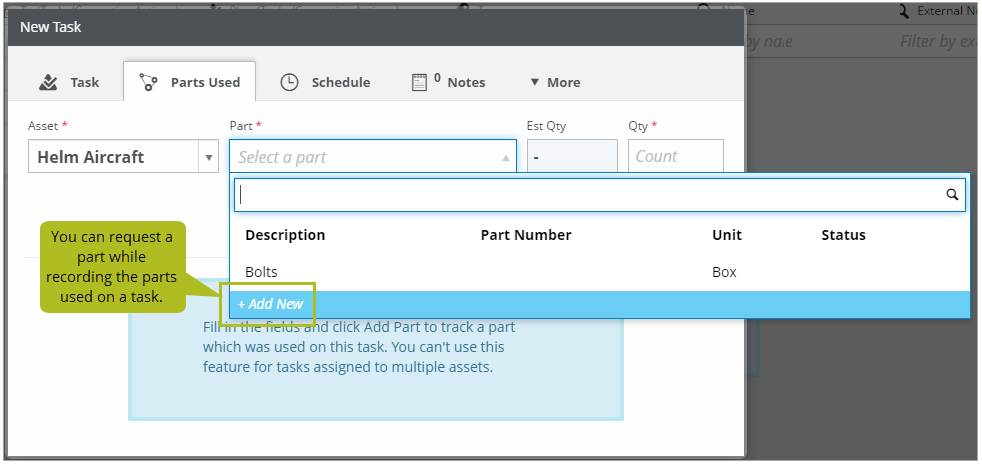Expand the More menu
Screen dimensions: 982x465
[554, 82]
